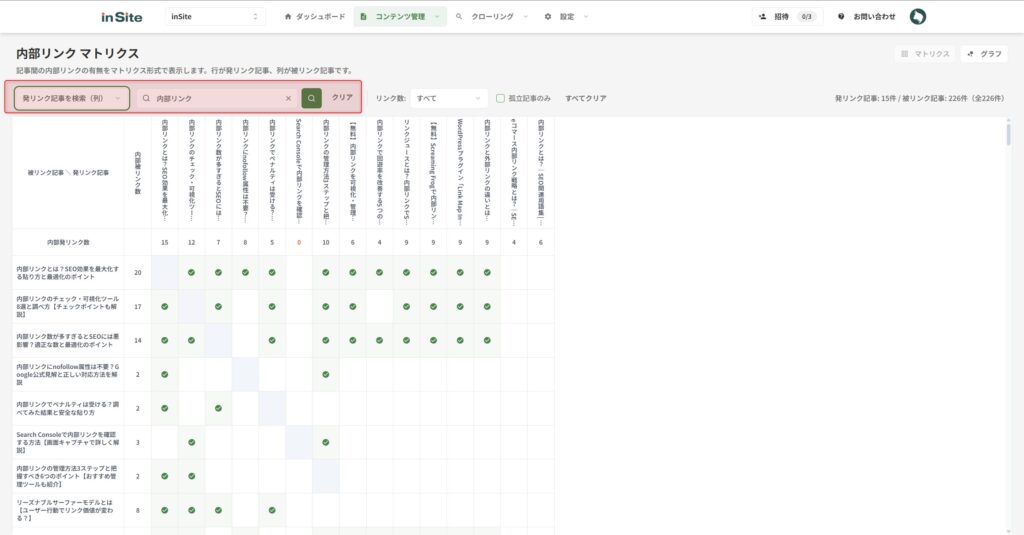
Task: Click the 招待 invite button
Action: coord(788,17)
